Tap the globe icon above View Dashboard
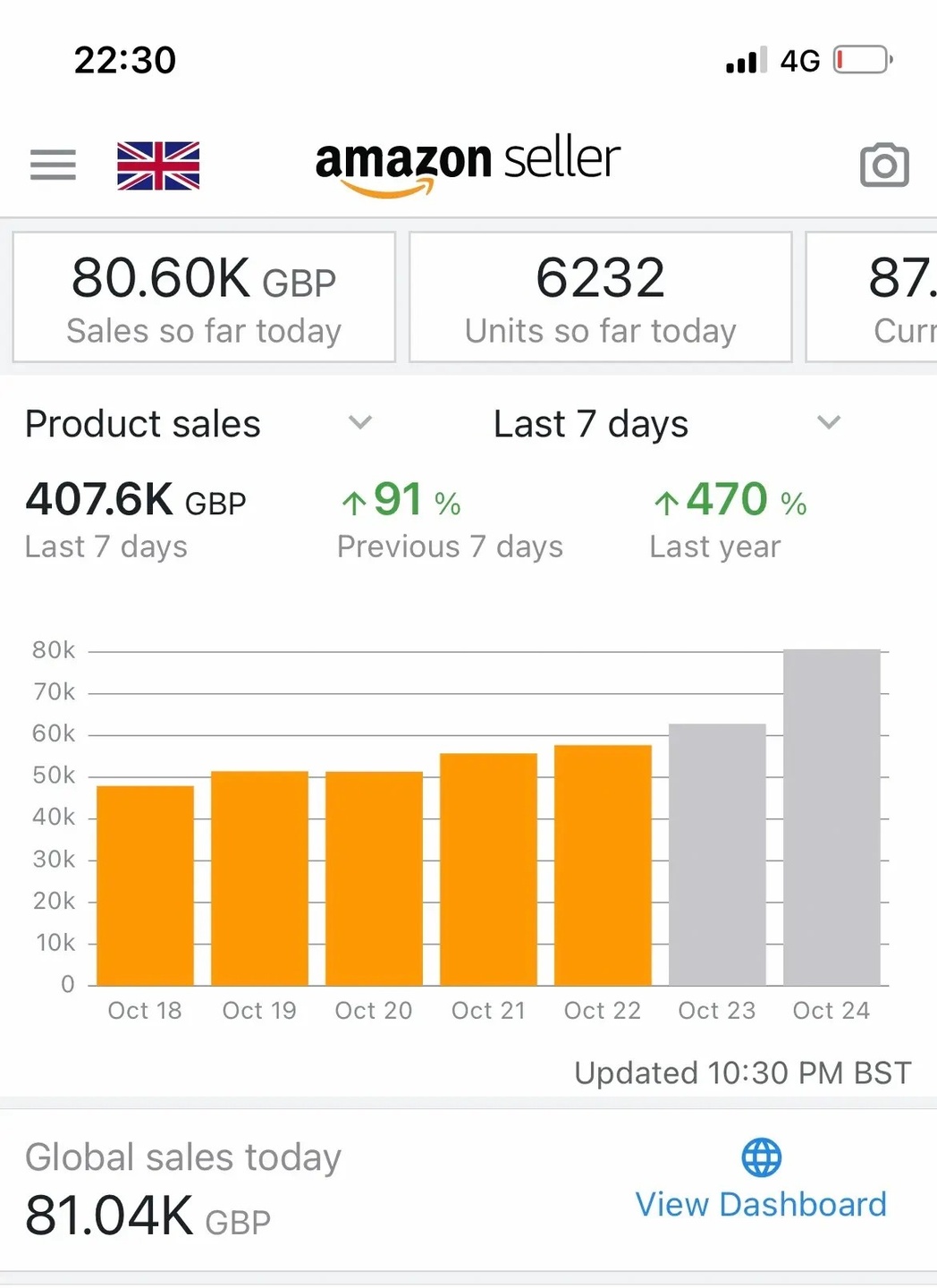Viewport: 937px width, 1288px height. 761,1157
